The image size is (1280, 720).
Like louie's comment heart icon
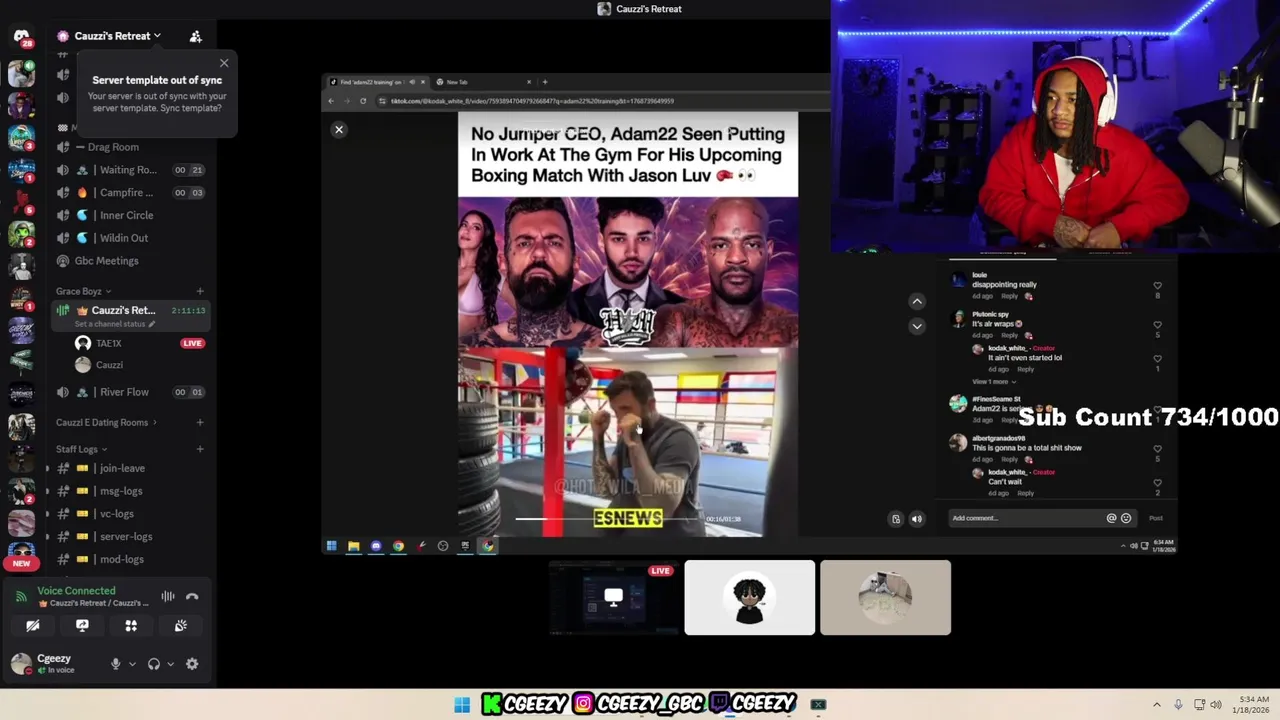[x=1158, y=285]
